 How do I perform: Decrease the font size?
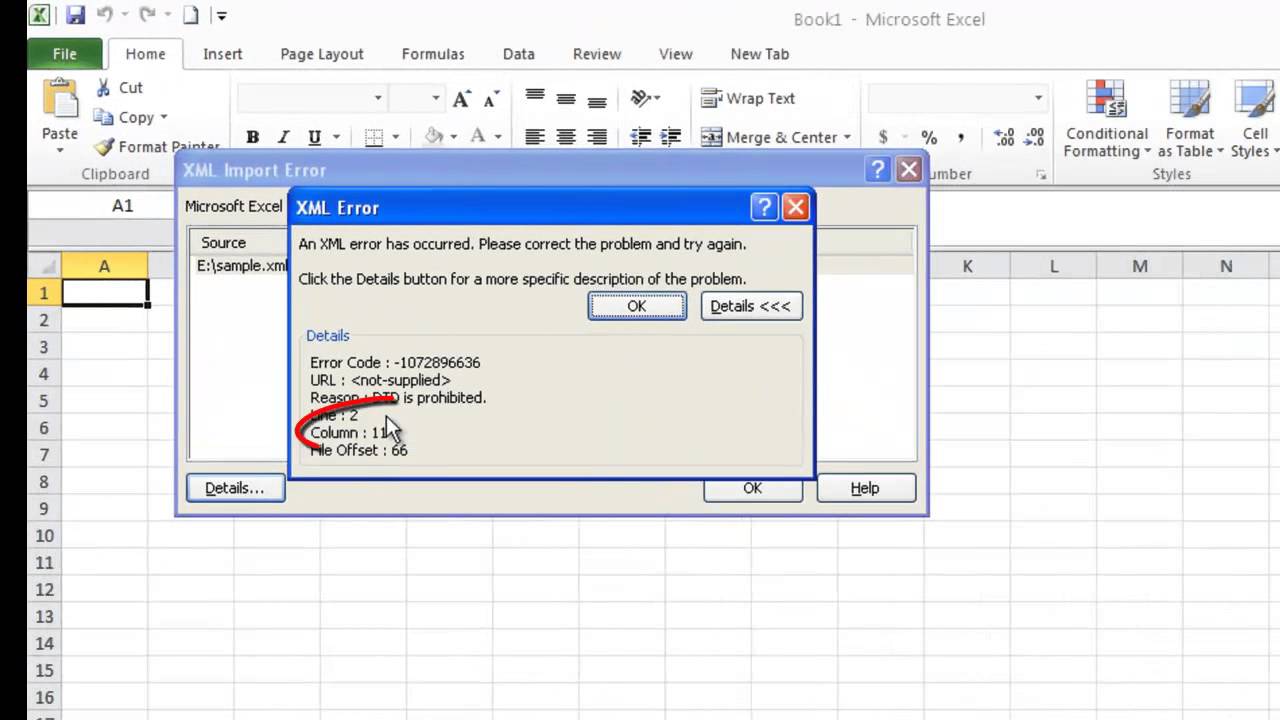click(x=491, y=98)
